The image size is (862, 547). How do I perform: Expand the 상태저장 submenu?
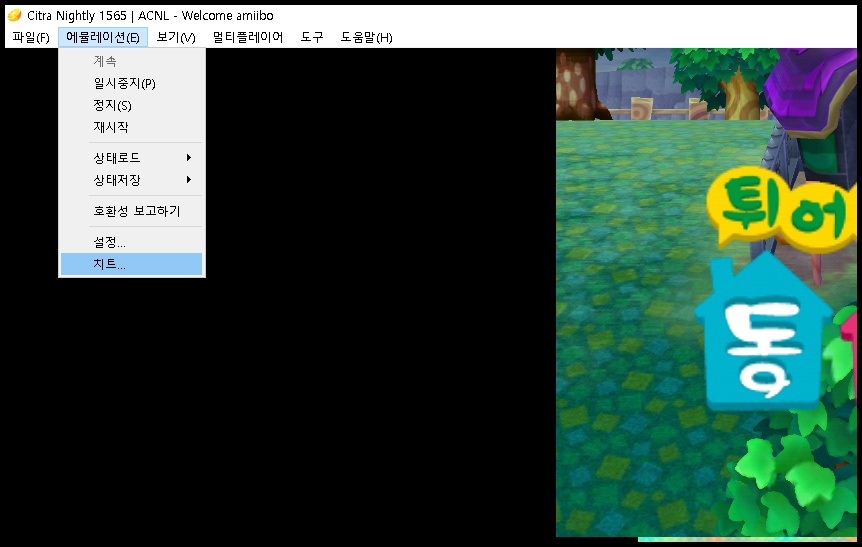click(131, 180)
